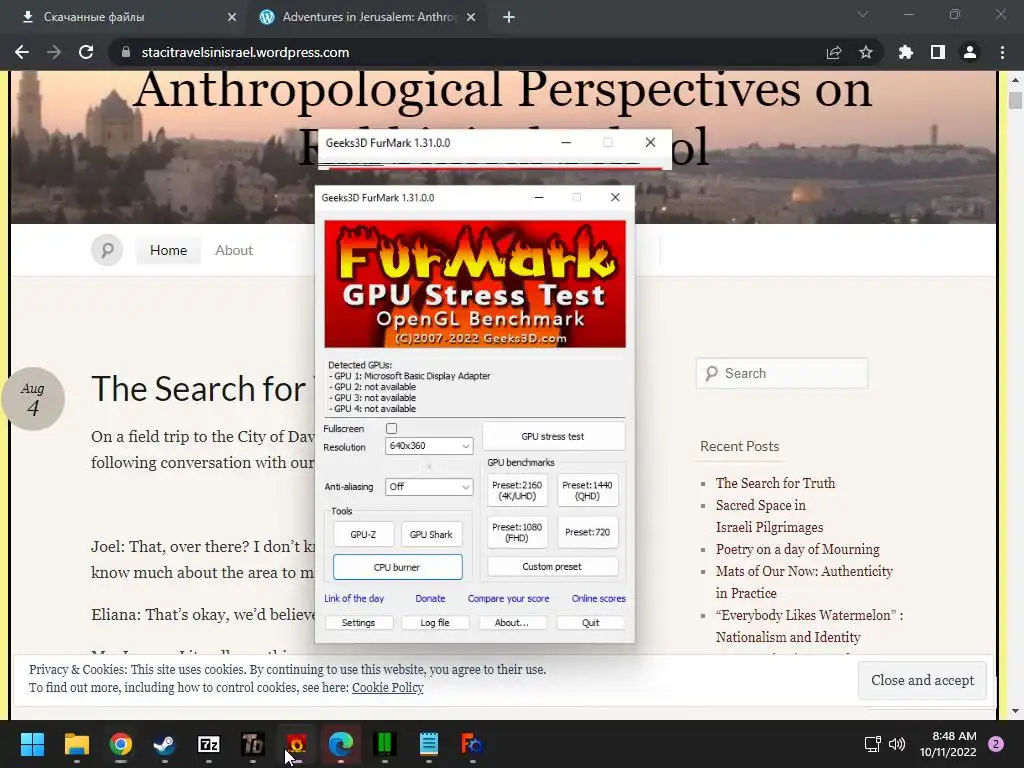Viewport: 1024px width, 768px height.
Task: Open Sacred Space in Israeli Pilgrimages post
Action: click(x=769, y=516)
